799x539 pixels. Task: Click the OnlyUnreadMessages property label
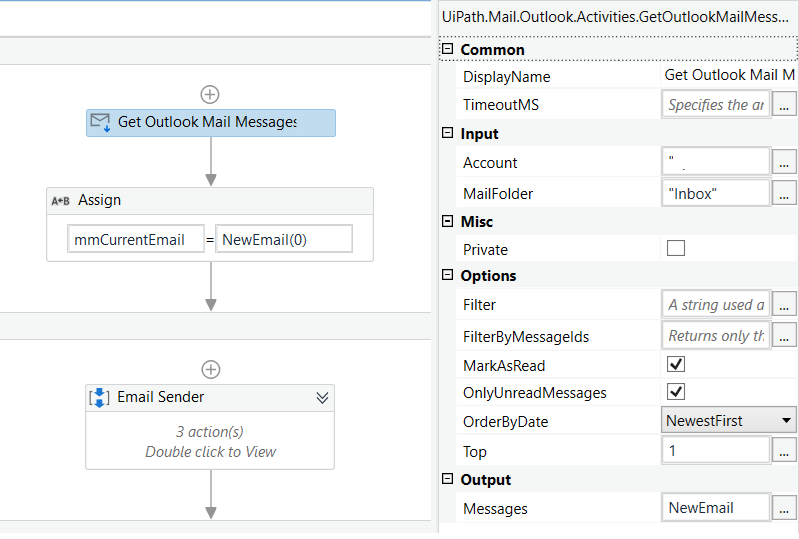pyautogui.click(x=535, y=393)
